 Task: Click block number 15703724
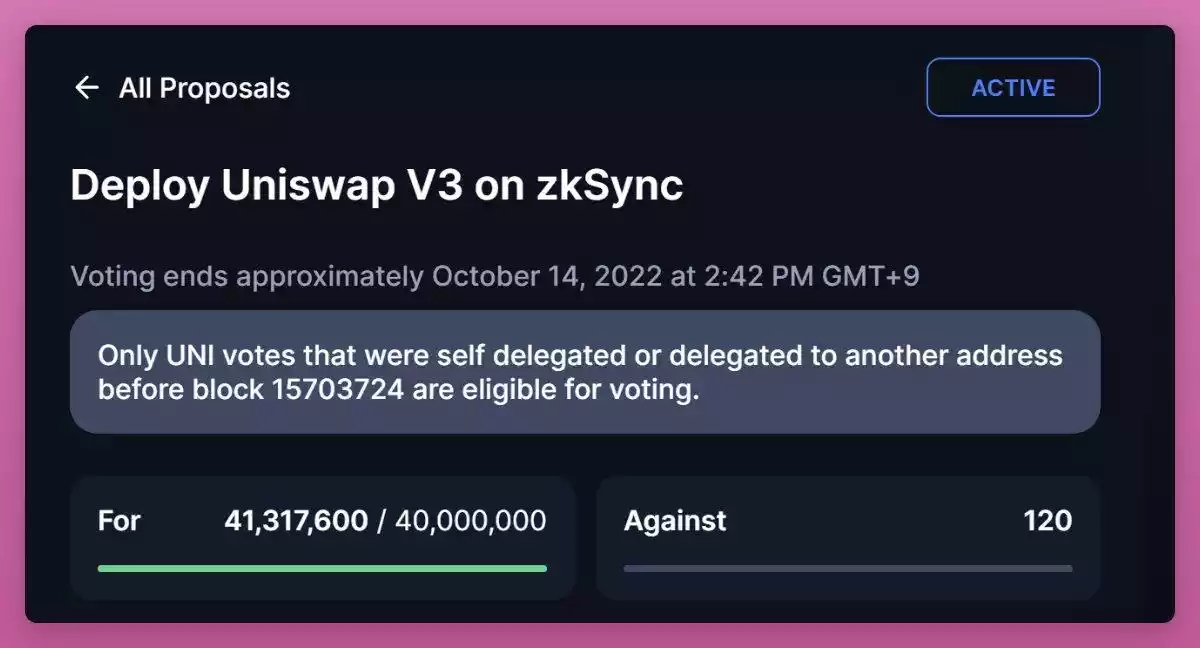tap(337, 390)
